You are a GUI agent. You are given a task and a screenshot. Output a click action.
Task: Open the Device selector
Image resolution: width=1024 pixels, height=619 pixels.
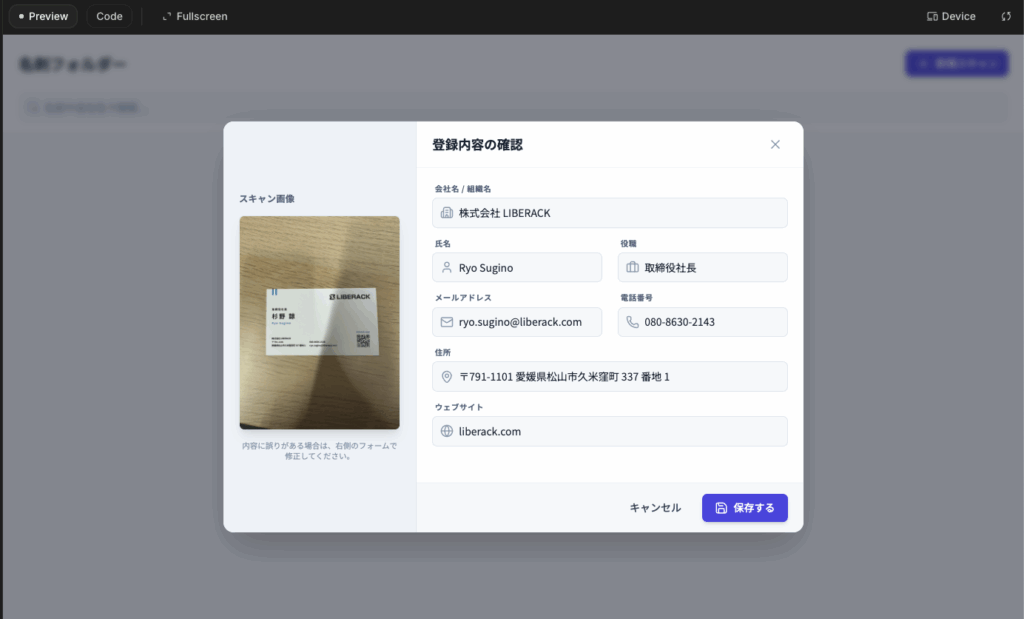(951, 16)
